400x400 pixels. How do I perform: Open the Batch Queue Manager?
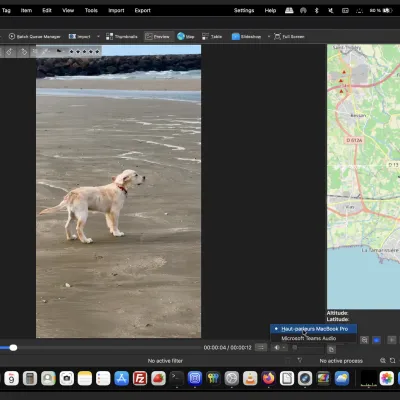[x=35, y=37]
